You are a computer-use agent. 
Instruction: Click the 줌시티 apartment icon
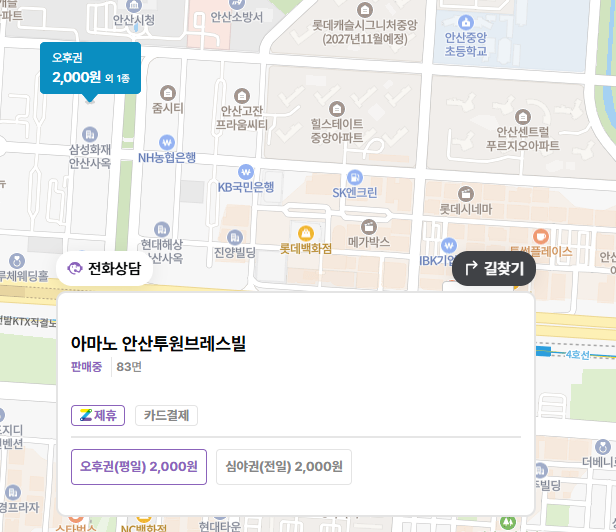click(x=168, y=93)
